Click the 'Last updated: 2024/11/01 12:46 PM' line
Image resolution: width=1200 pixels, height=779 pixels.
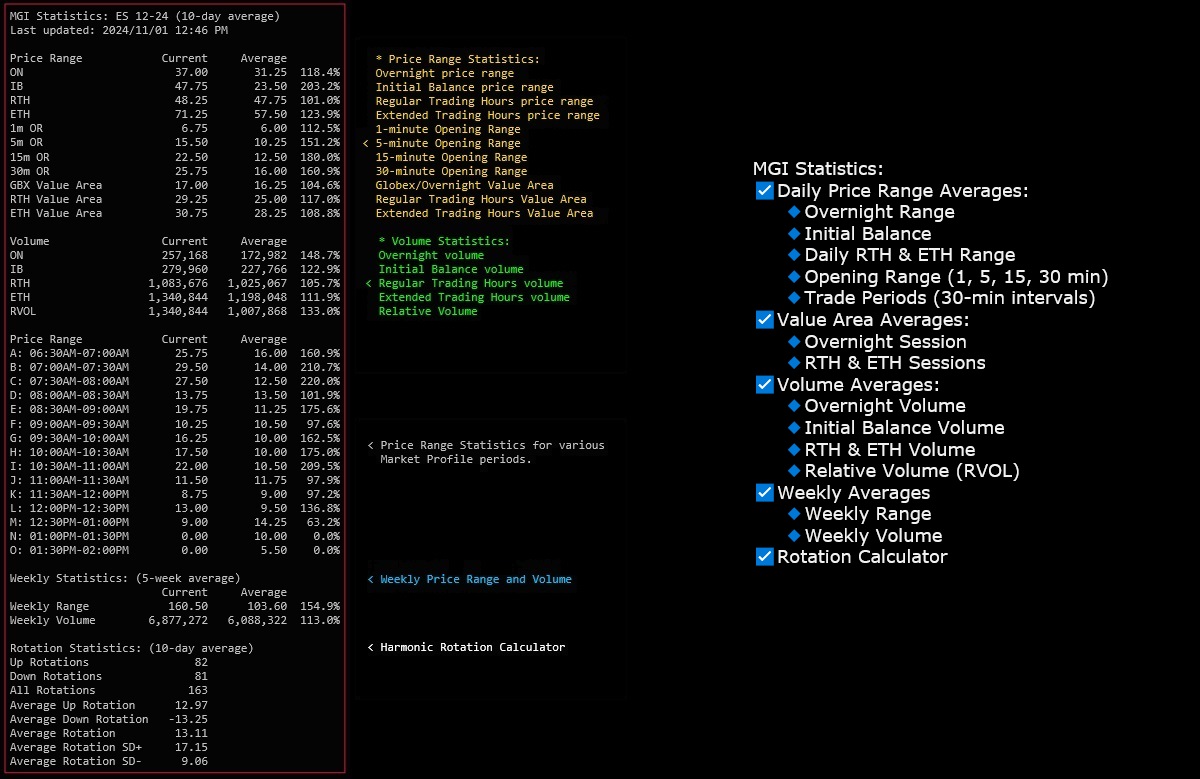119,30
